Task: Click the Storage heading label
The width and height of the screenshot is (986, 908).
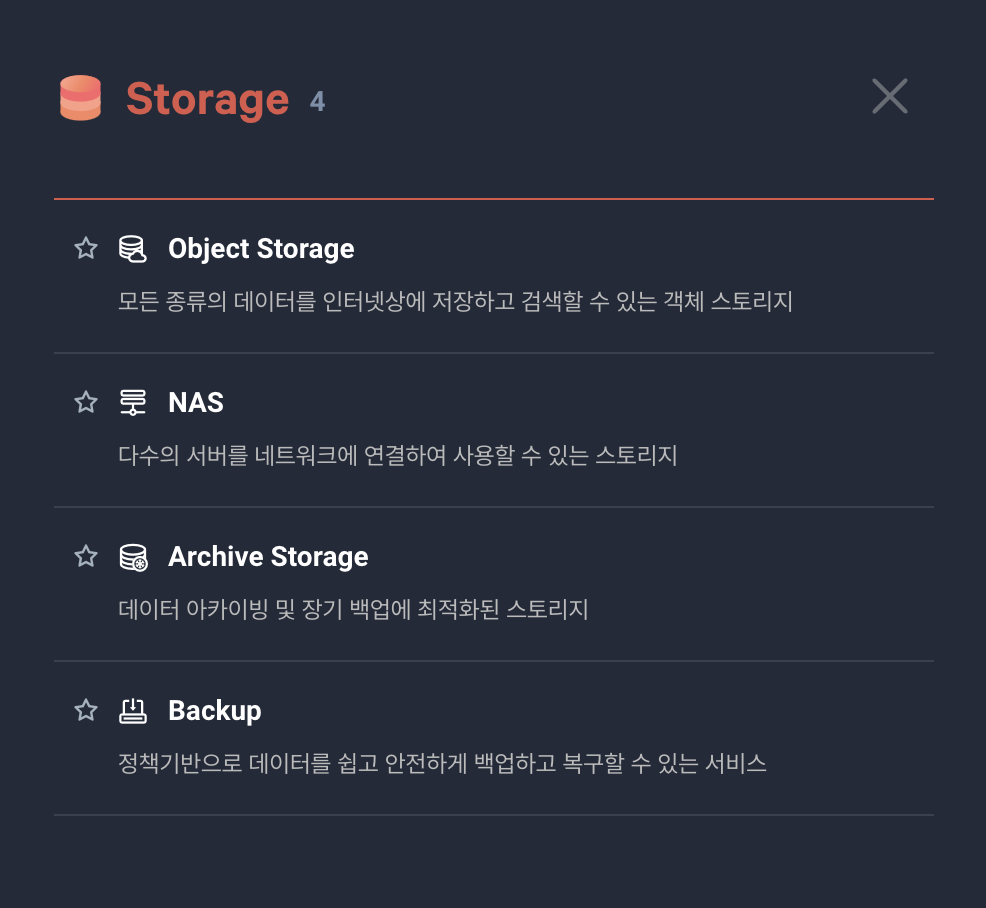Action: point(208,99)
